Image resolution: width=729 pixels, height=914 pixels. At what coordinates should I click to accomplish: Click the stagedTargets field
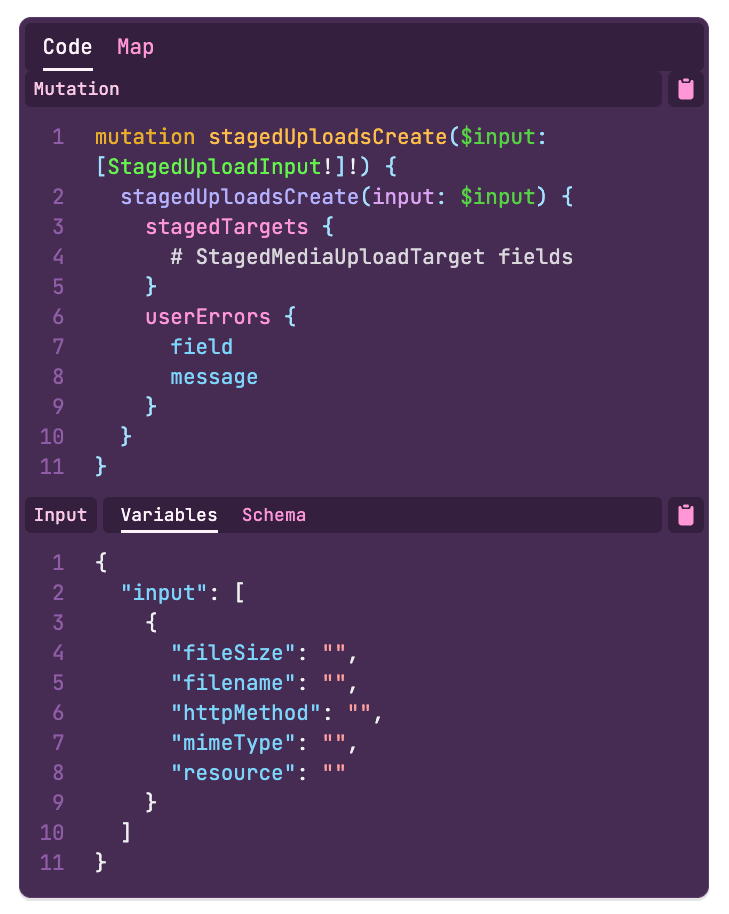pyautogui.click(x=227, y=227)
